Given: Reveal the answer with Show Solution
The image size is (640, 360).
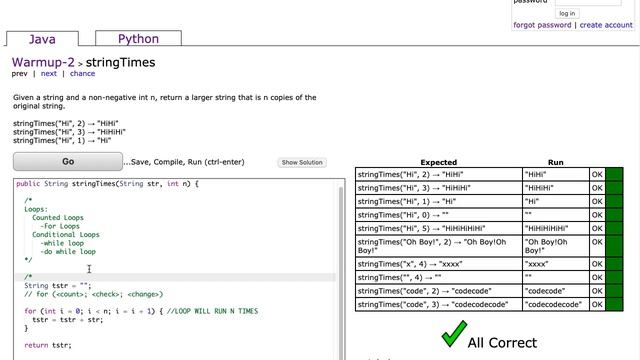Looking at the screenshot, I should (x=302, y=162).
